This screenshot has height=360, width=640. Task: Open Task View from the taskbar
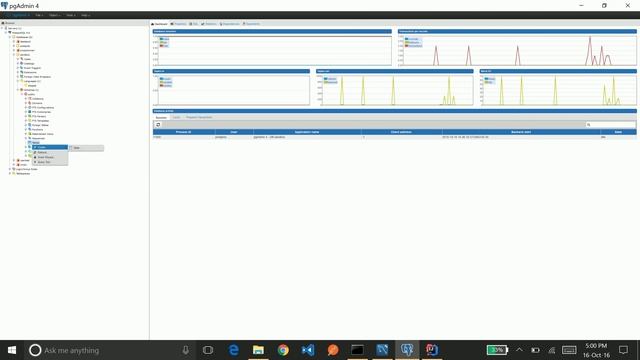(x=208, y=350)
